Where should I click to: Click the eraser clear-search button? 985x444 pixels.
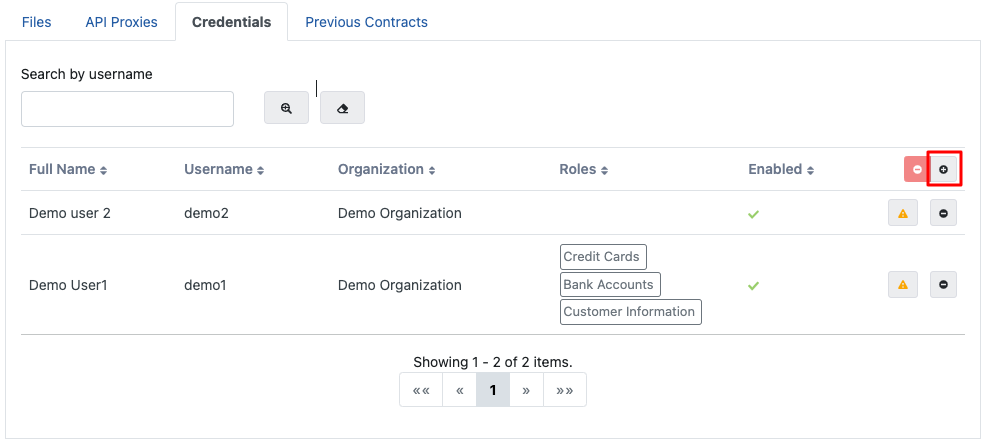342,108
